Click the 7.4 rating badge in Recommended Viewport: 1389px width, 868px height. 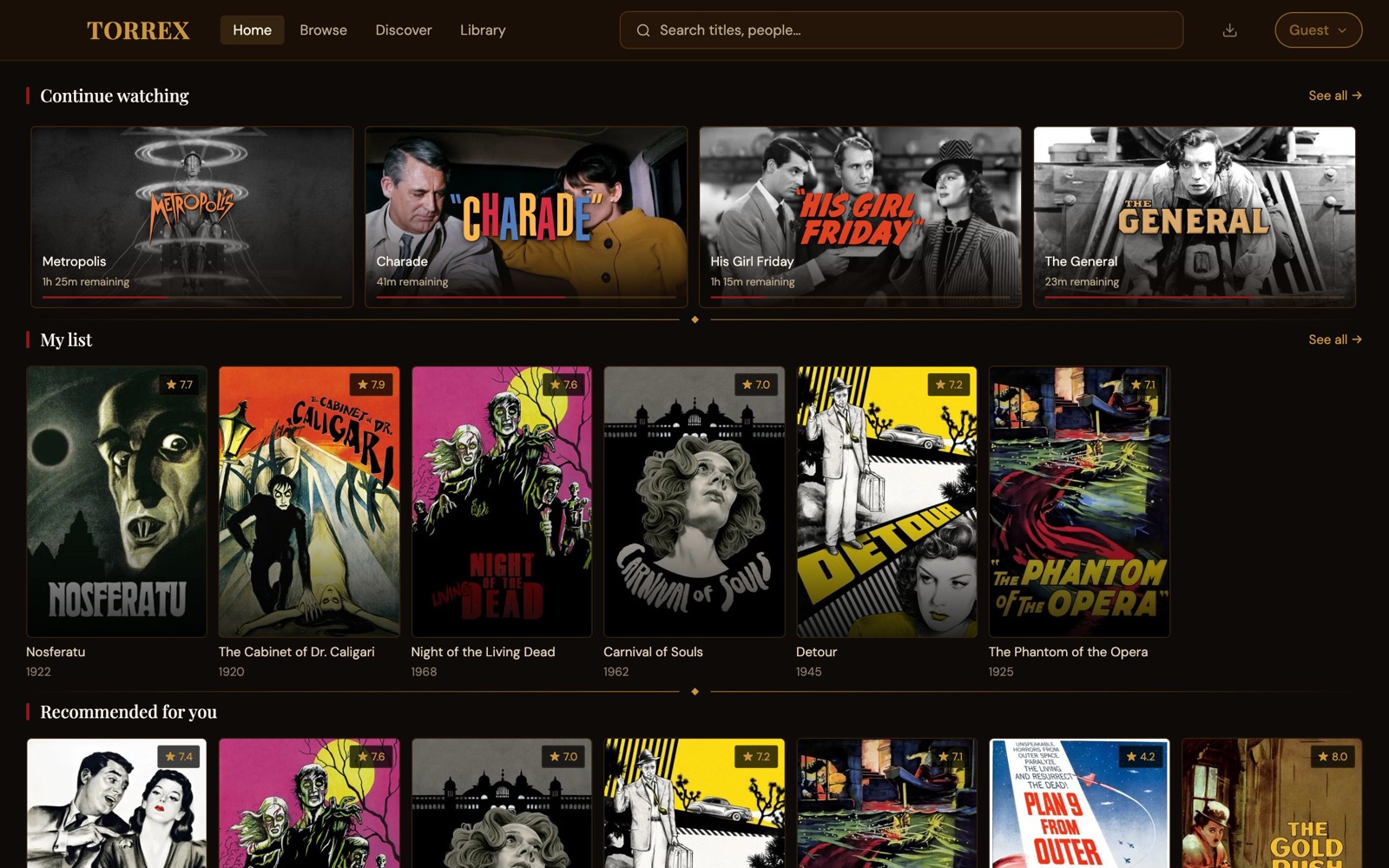179,757
